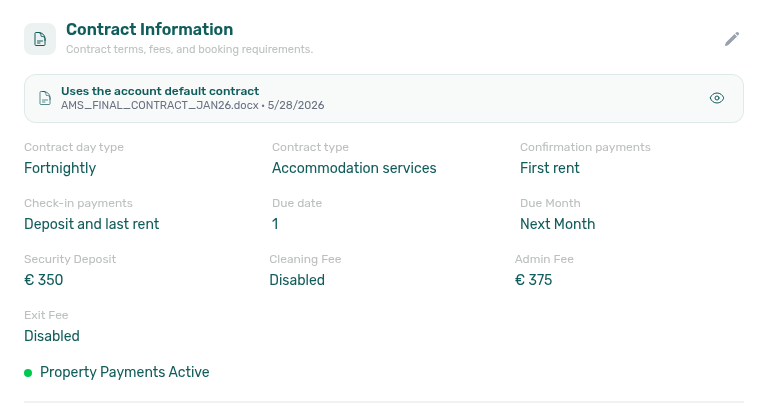Screen dimensions: 768x403
Task: Click the Admin Fee label
Action: 544,259
